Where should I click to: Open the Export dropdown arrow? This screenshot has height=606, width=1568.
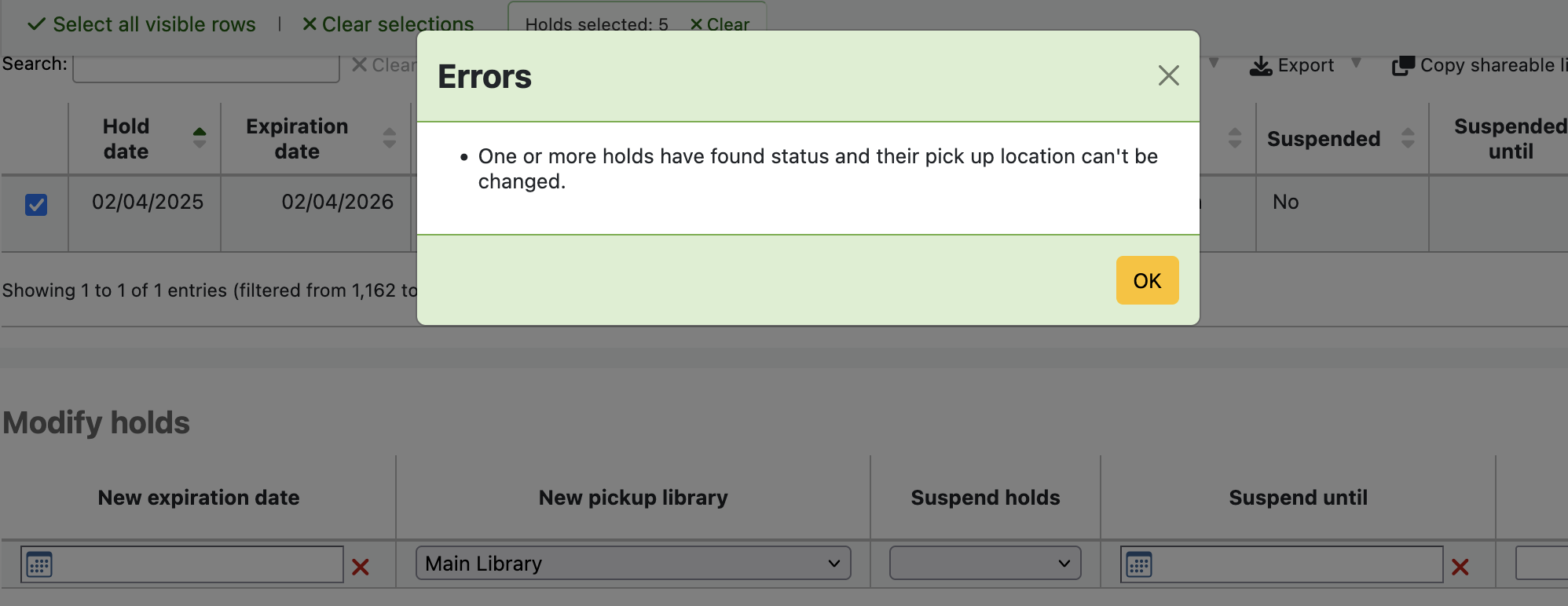(1356, 63)
